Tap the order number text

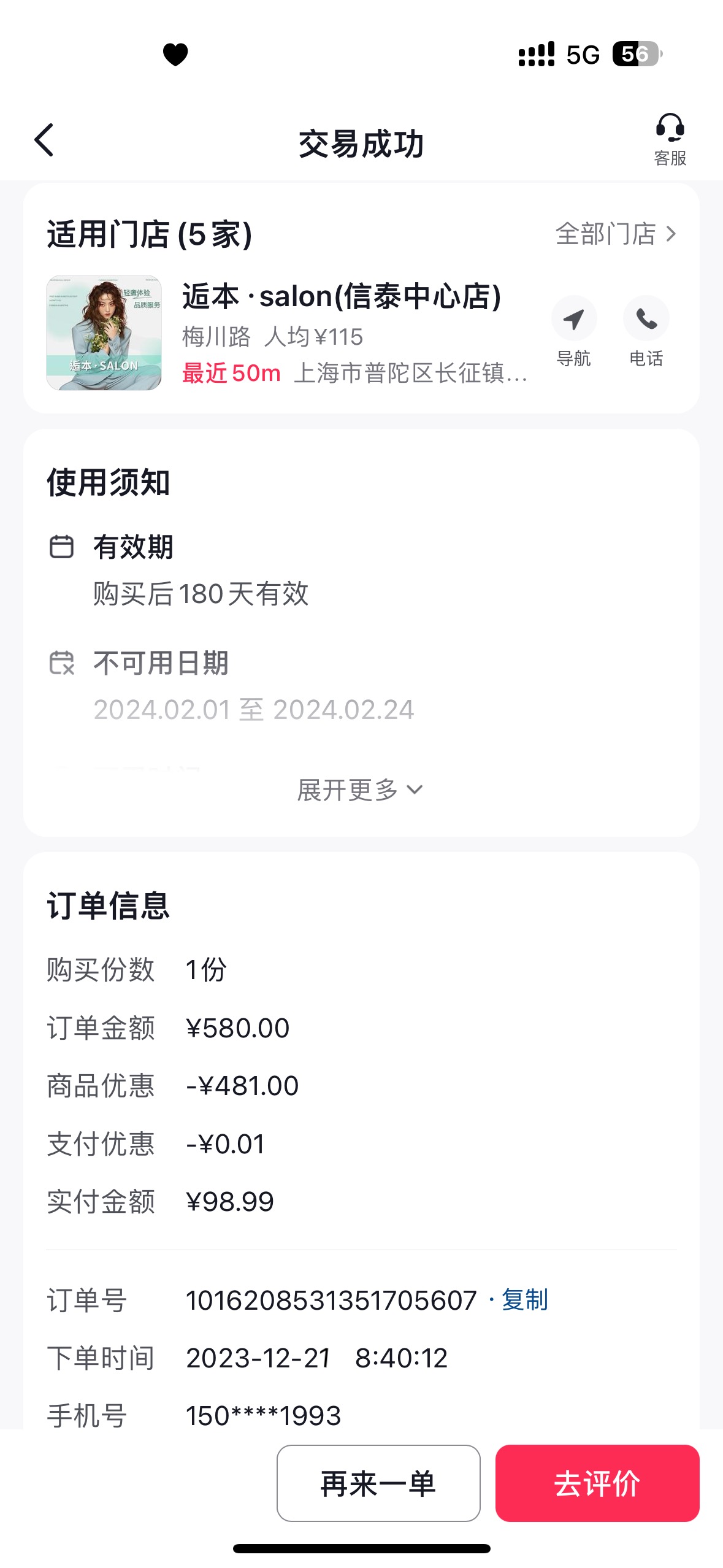pos(331,1301)
